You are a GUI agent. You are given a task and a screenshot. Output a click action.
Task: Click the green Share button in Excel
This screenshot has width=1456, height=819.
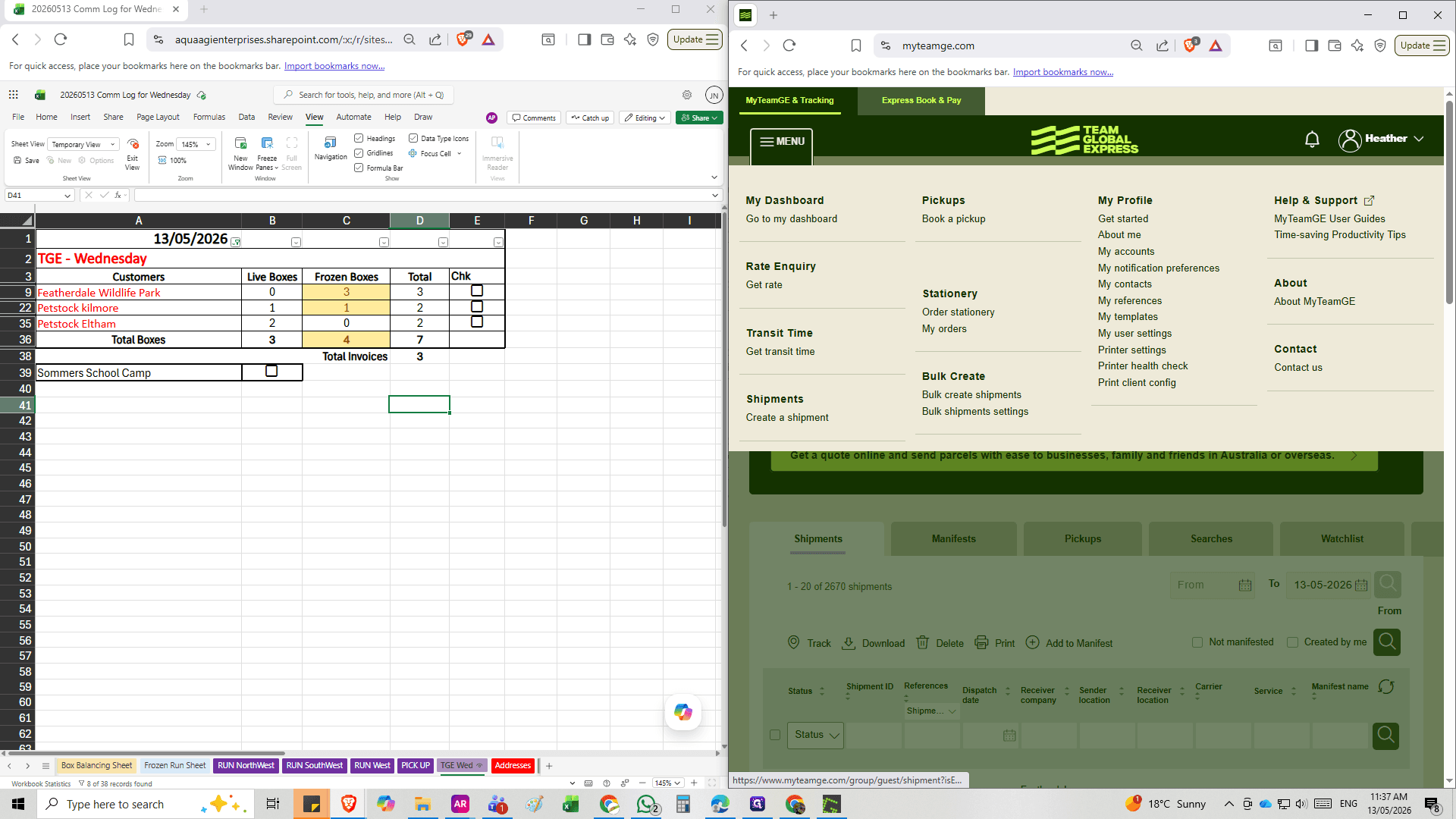[x=699, y=118]
